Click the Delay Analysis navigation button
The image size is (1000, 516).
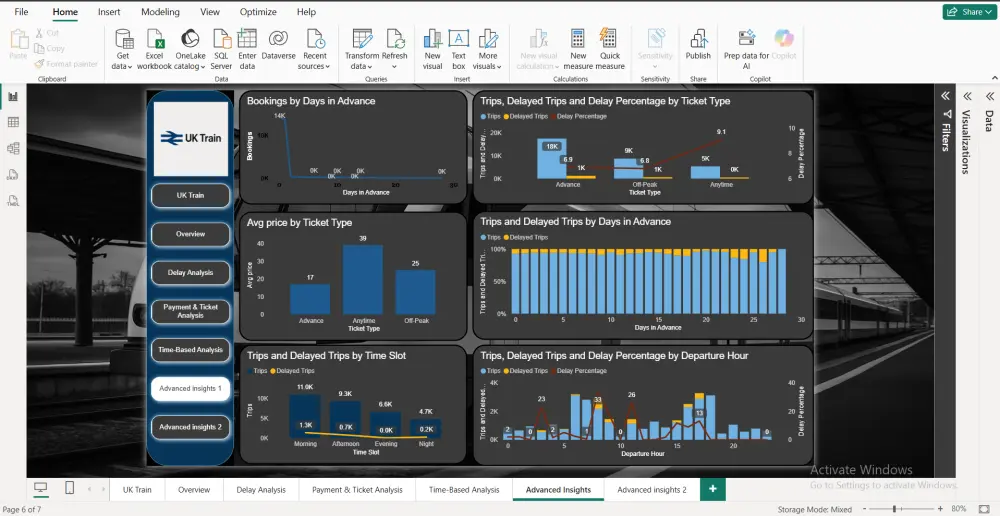click(190, 272)
